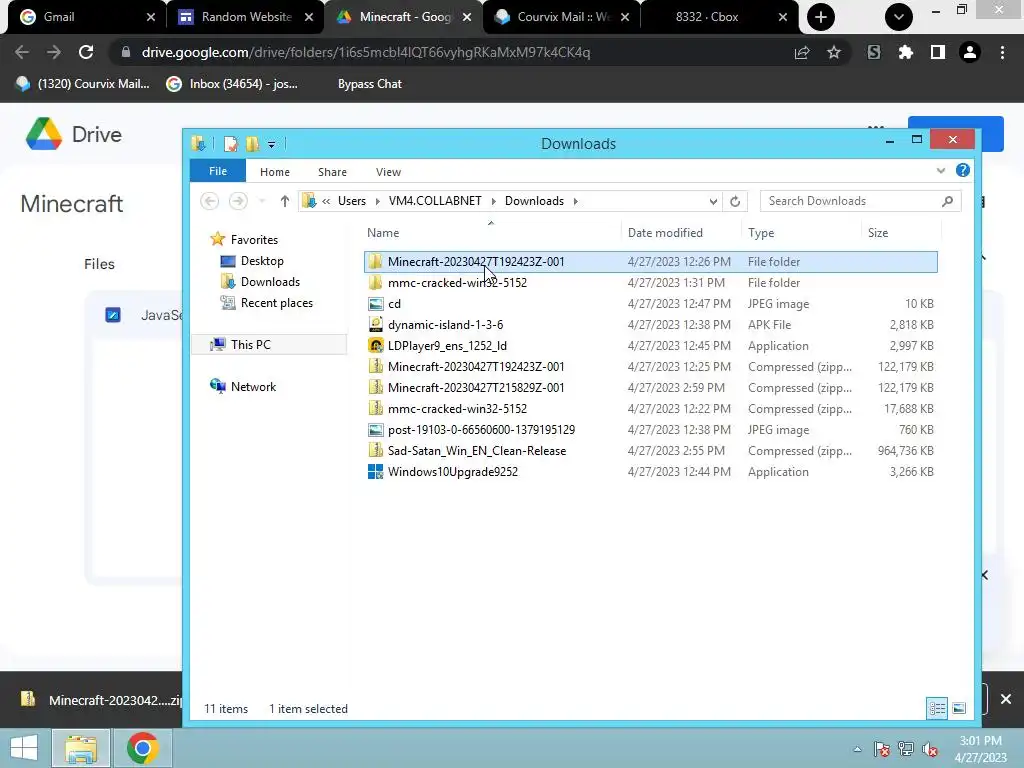Switch to the 8332 - Cbox tab
The height and width of the screenshot is (768, 1024).
coord(720,17)
